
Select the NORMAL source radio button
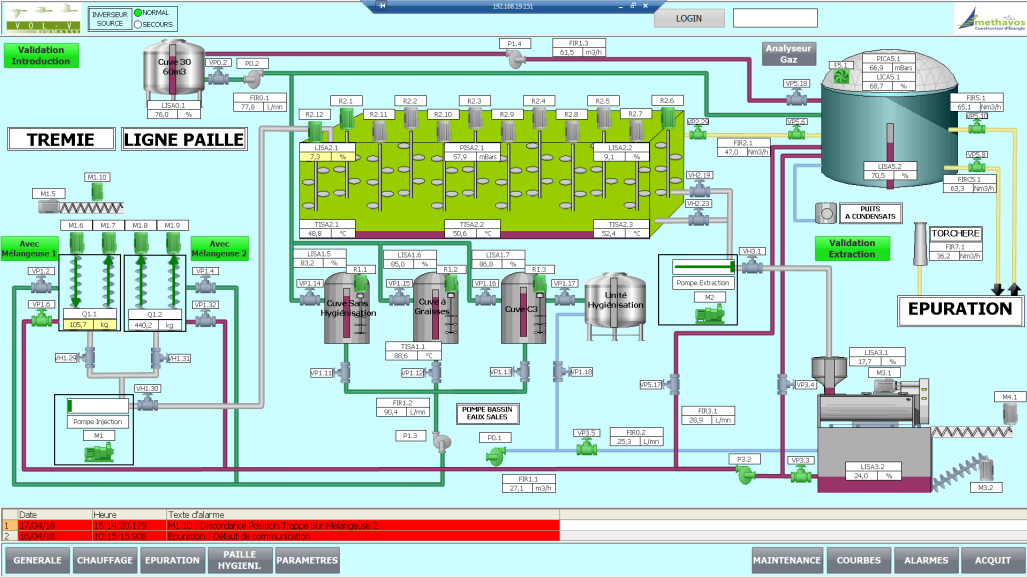point(138,12)
